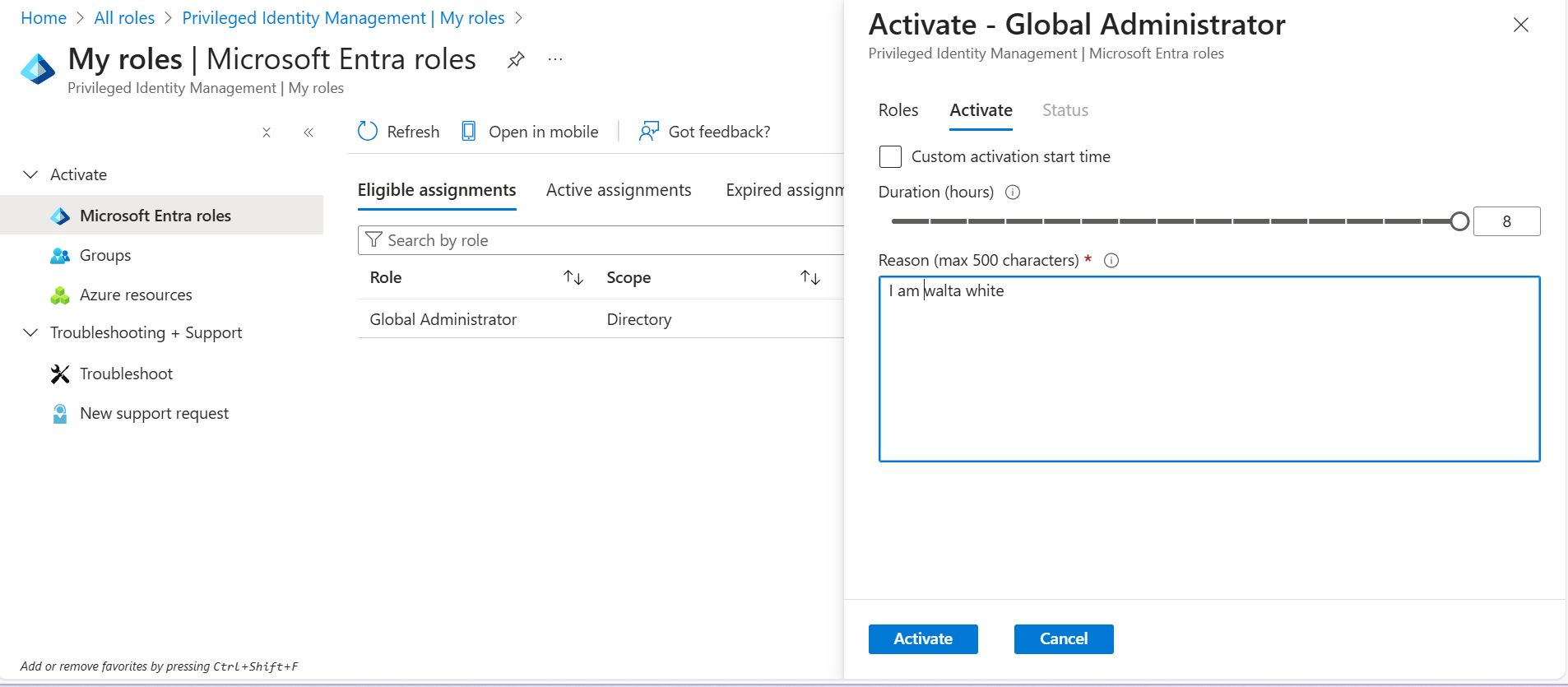Viewport: 1568px width, 687px height.
Task: Click the New support request icon
Action: click(60, 414)
